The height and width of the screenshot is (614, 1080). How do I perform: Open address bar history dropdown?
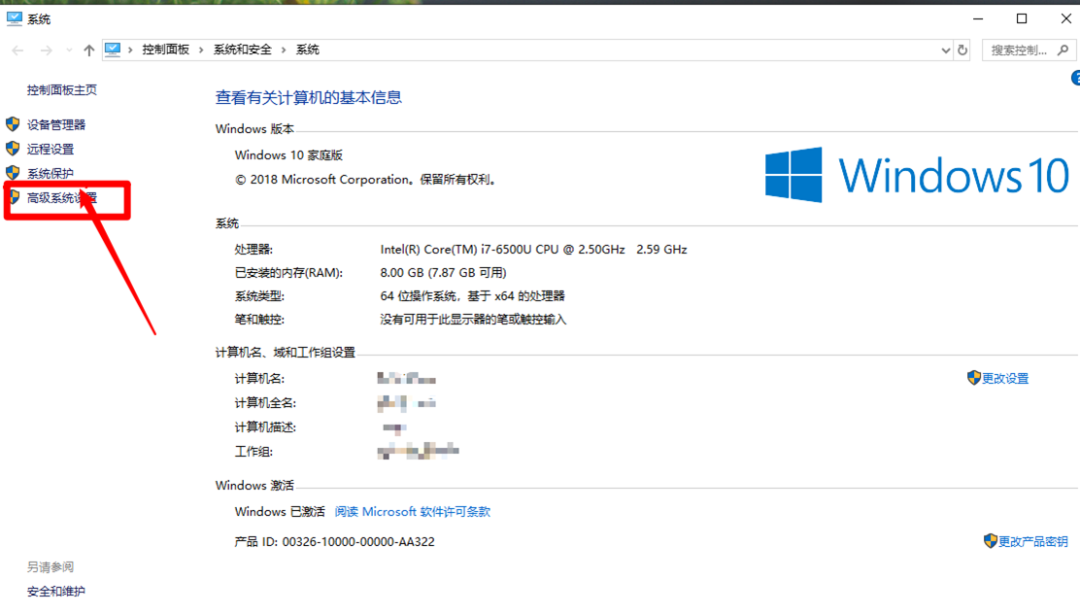(x=946, y=50)
